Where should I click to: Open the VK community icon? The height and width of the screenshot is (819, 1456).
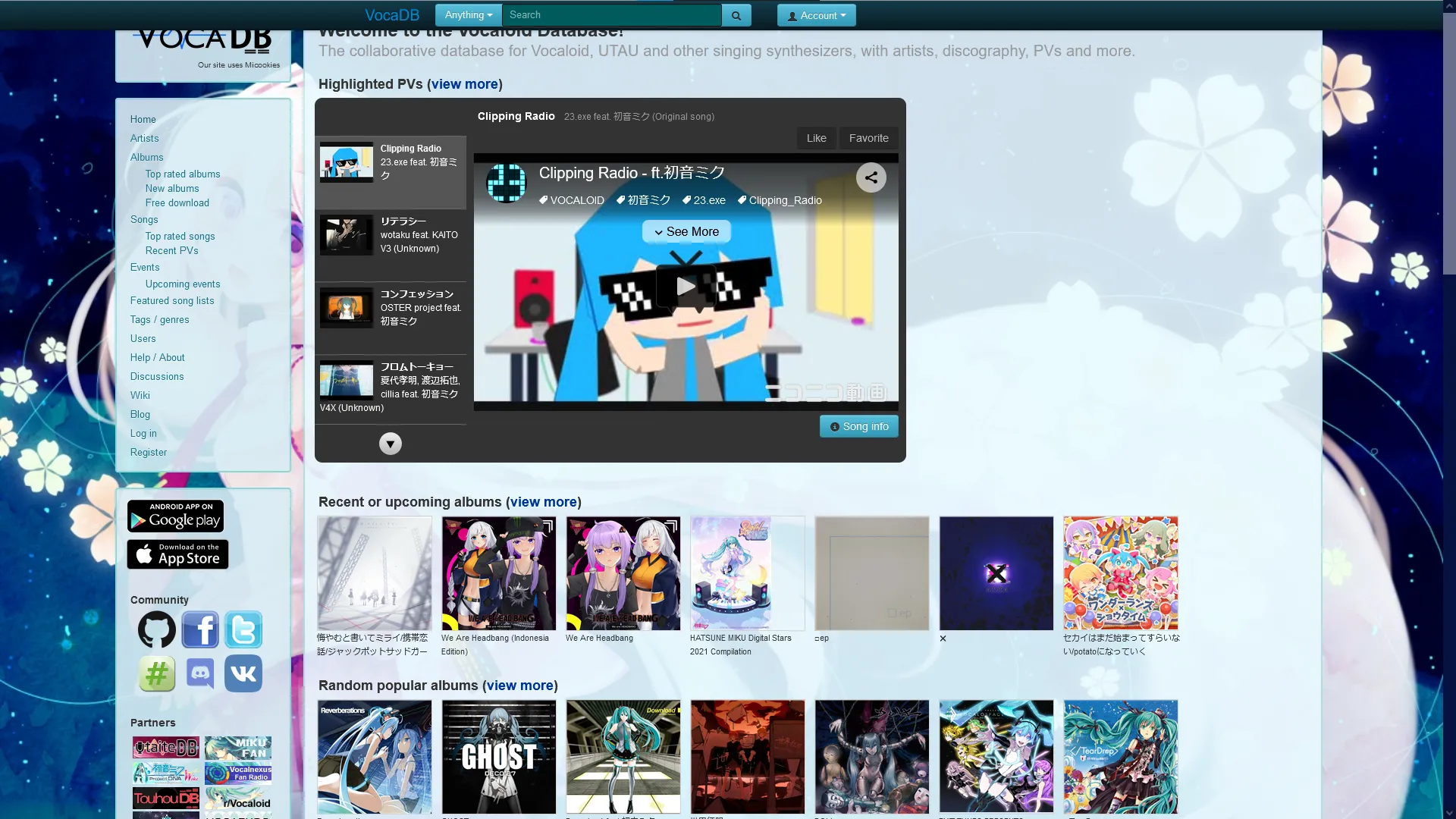(243, 673)
